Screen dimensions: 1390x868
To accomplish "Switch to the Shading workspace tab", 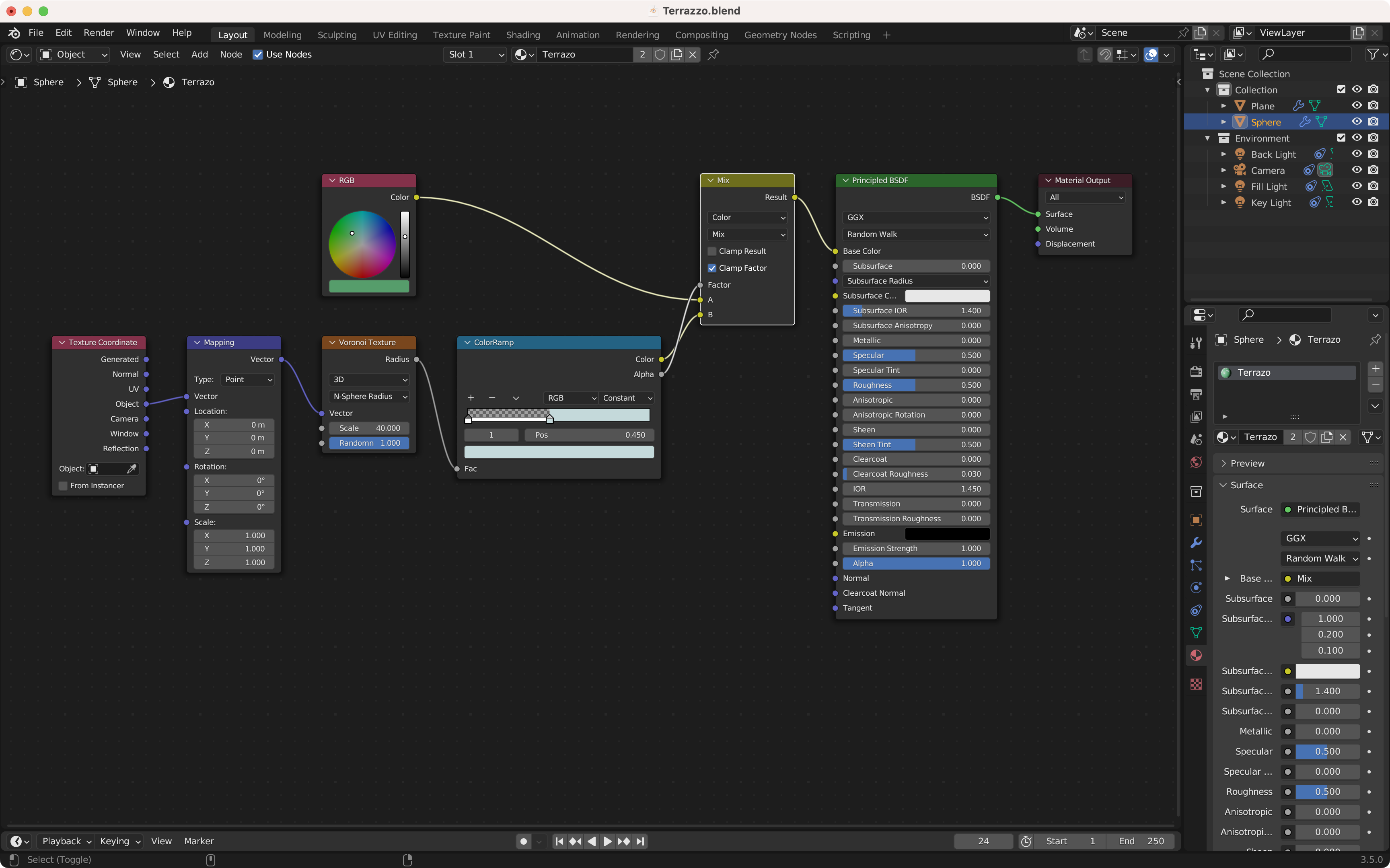I will (522, 35).
